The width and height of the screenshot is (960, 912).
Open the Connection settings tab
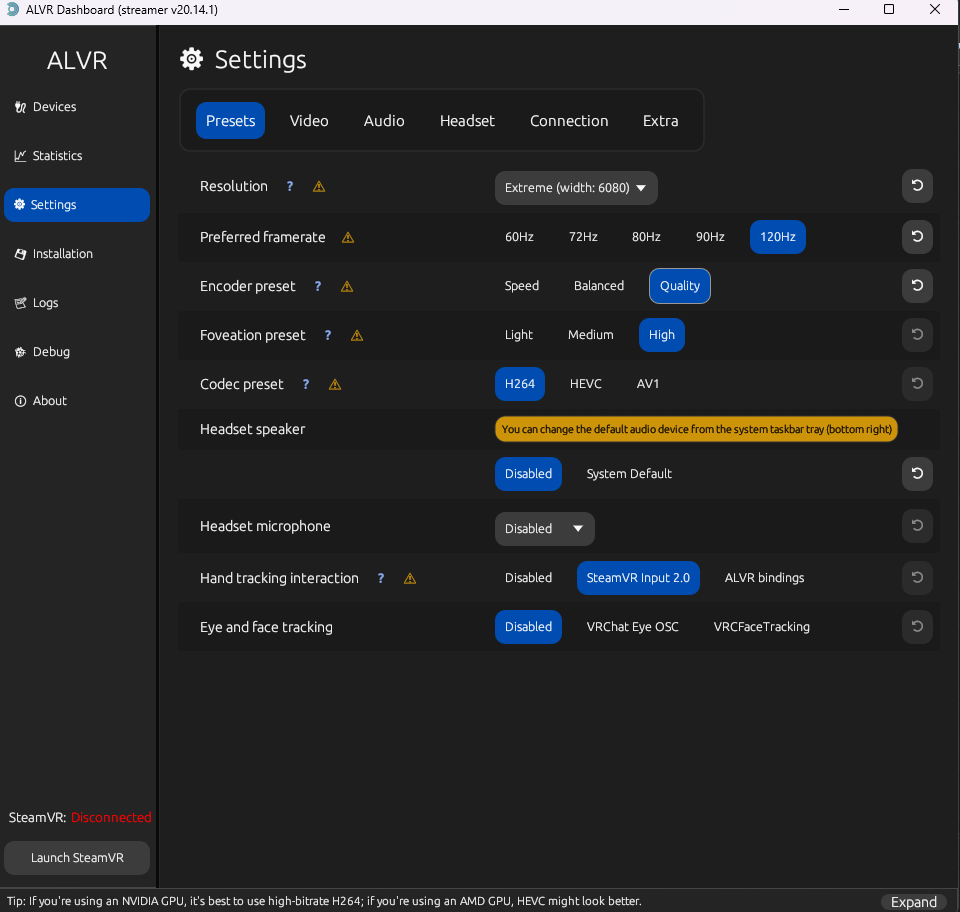[x=569, y=121]
